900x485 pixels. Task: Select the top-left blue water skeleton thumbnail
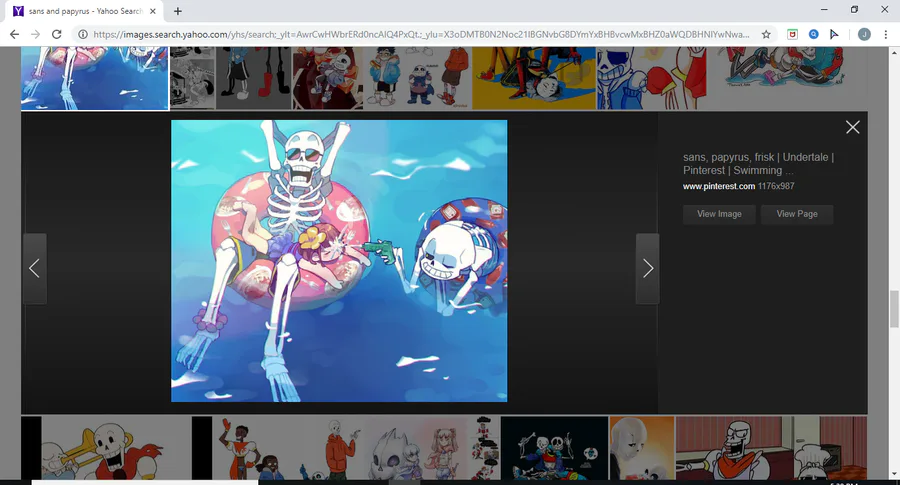[x=95, y=78]
